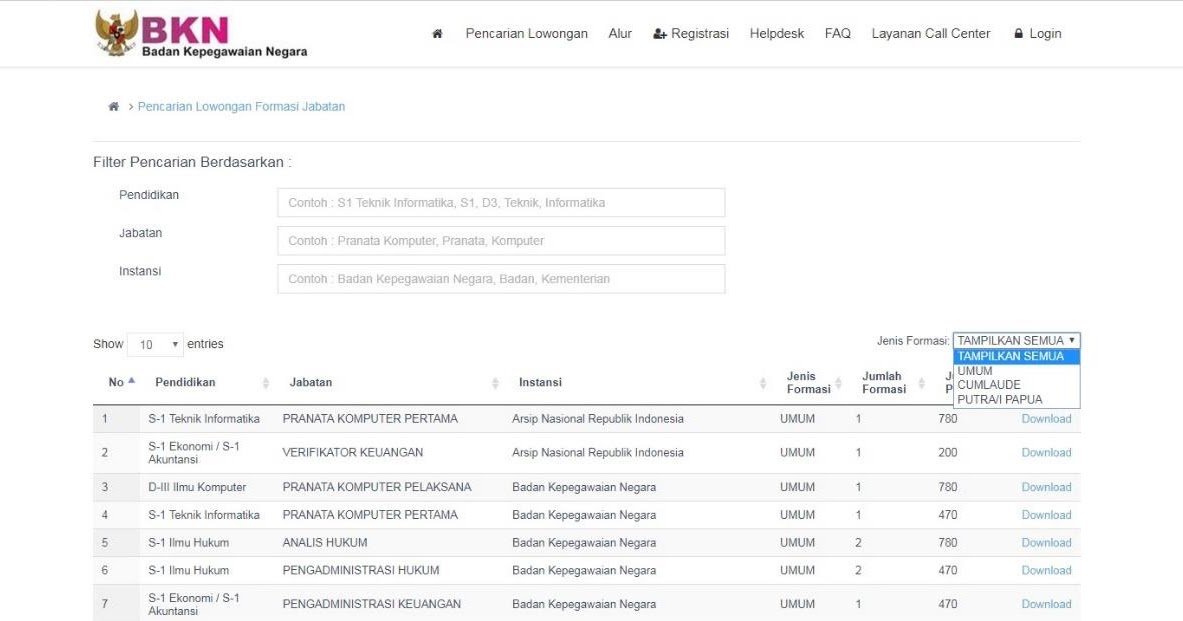Click the home icon in navbar
Screen dimensions: 1183x621
437,34
